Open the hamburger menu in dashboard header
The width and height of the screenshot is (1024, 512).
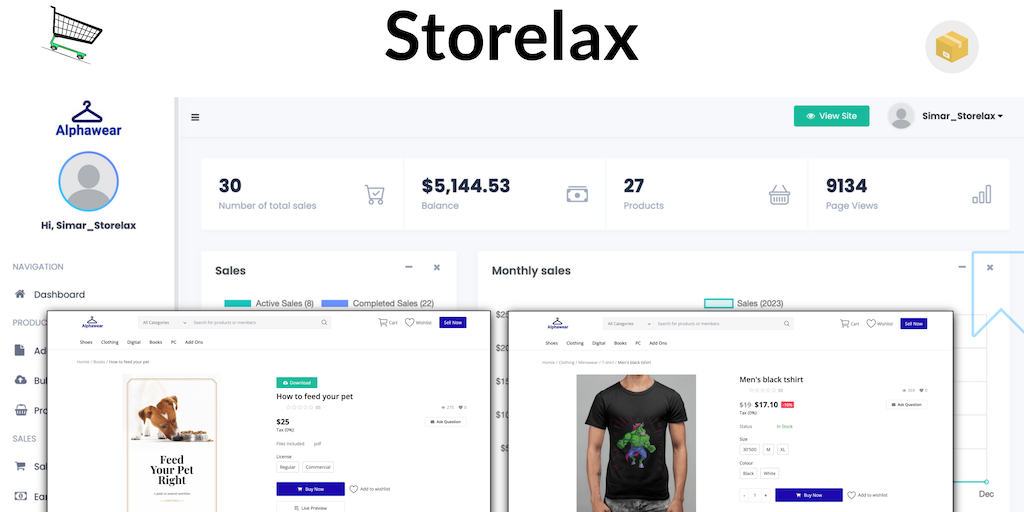point(195,118)
